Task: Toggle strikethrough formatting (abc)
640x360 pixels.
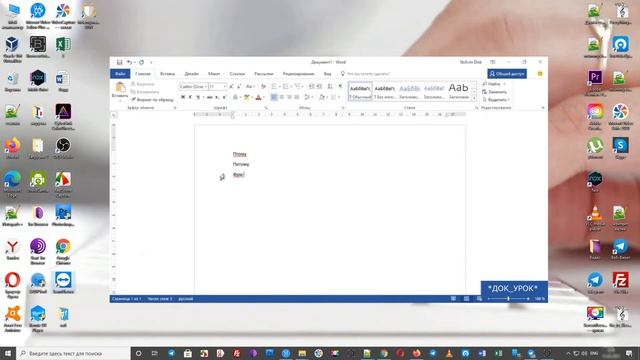Action: pyautogui.click(x=210, y=97)
